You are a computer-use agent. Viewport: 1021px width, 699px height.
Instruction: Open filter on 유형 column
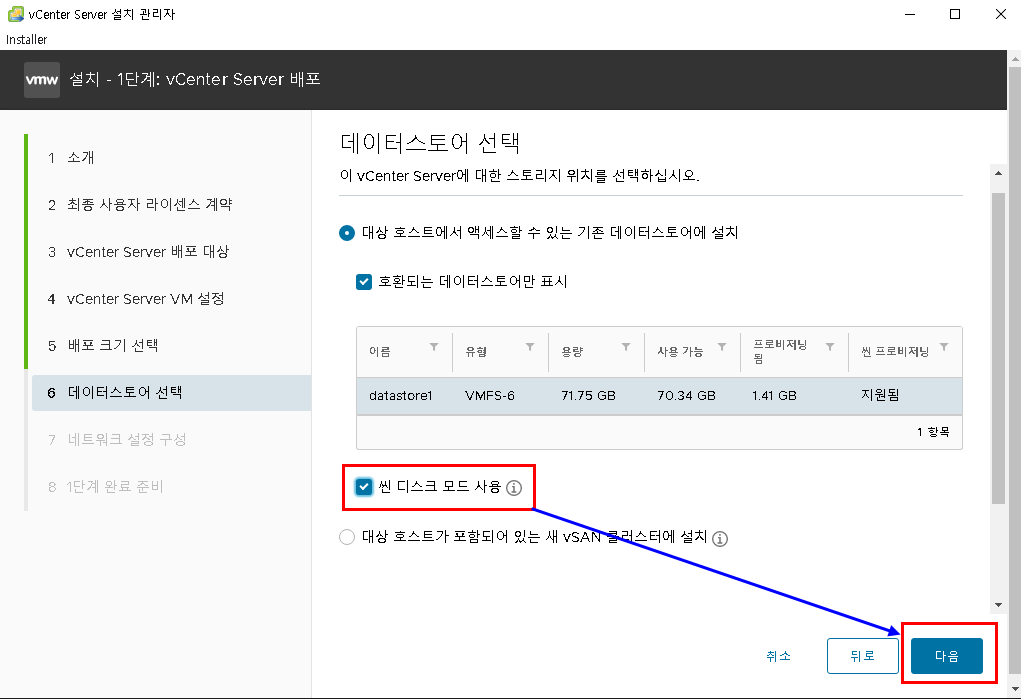(x=530, y=347)
